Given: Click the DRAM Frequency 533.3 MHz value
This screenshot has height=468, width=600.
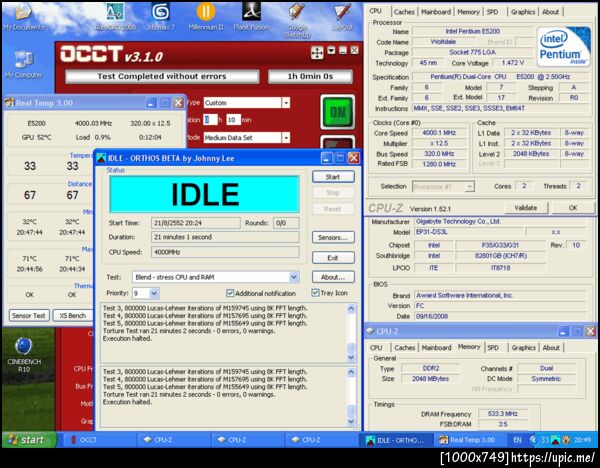Looking at the screenshot, I should point(503,414).
